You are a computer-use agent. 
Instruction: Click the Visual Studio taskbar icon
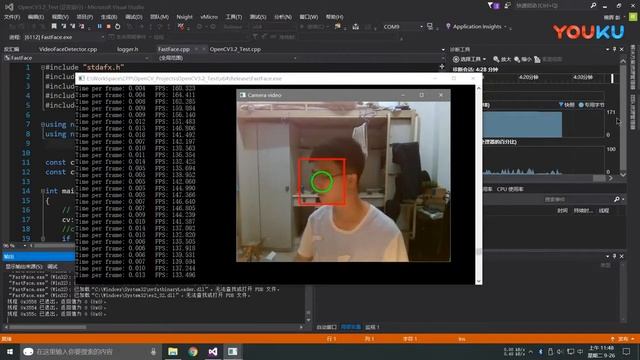coord(213,351)
